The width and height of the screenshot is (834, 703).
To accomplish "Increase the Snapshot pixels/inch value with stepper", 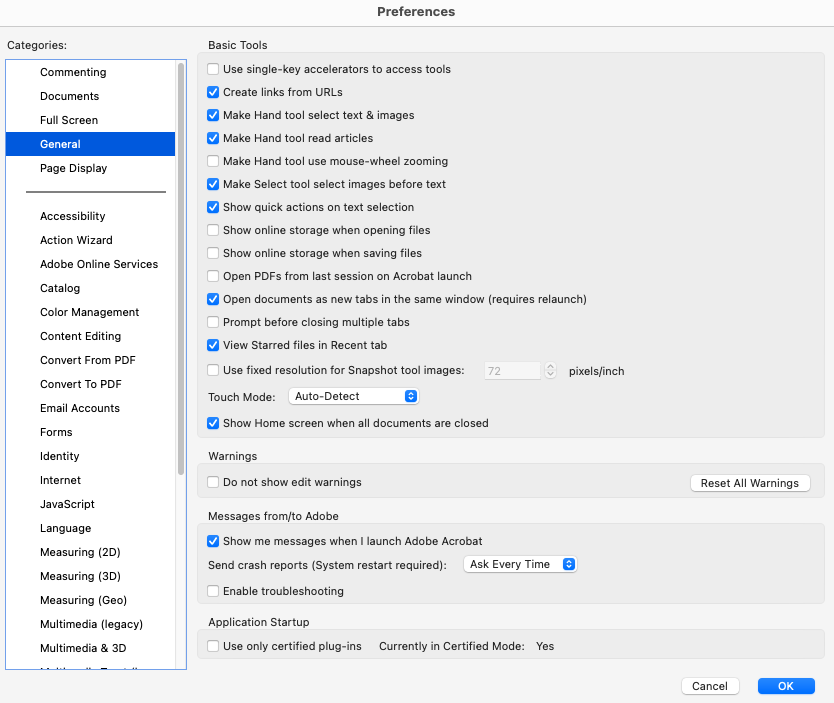I will pyautogui.click(x=550, y=366).
